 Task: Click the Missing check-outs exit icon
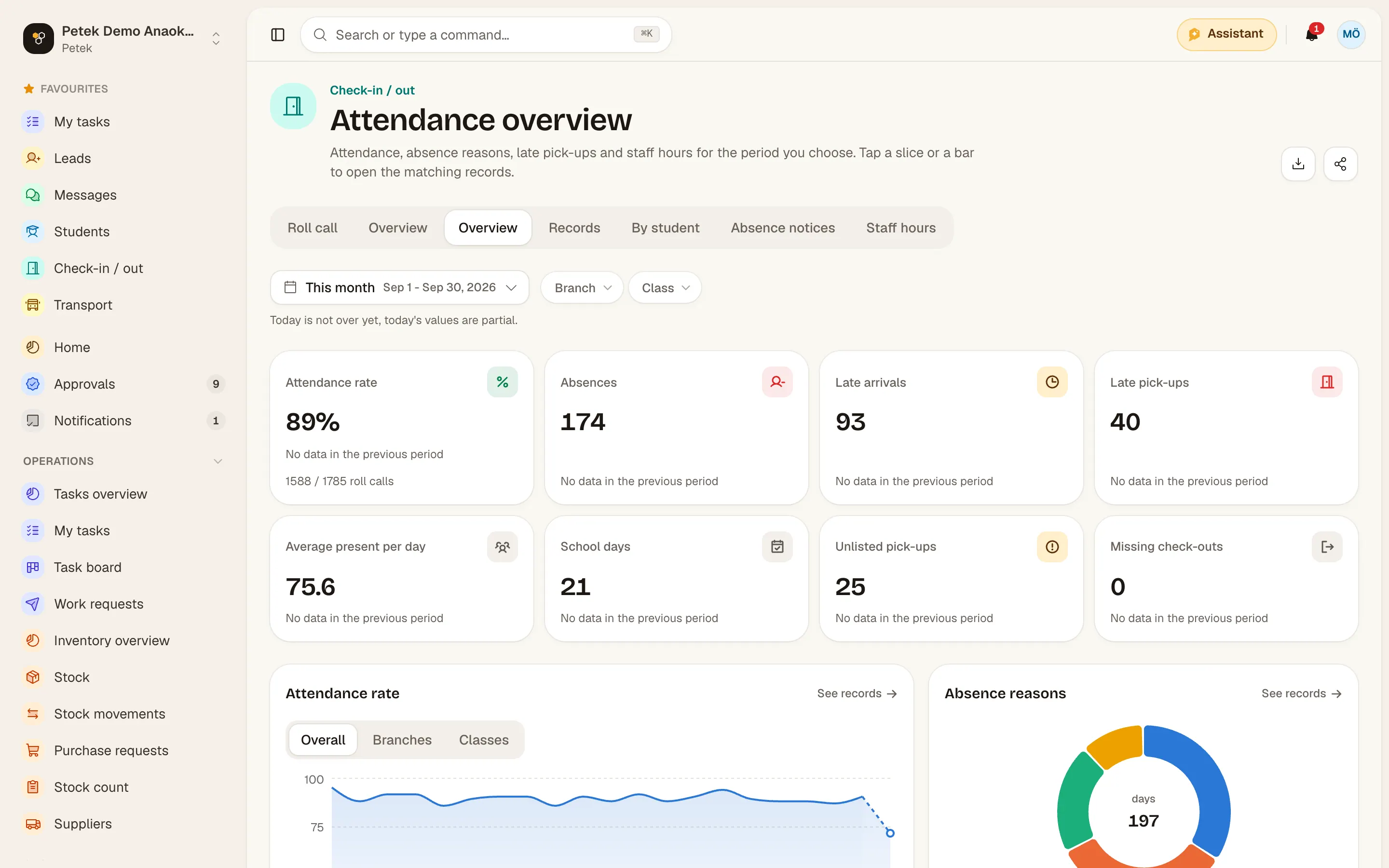tap(1327, 547)
